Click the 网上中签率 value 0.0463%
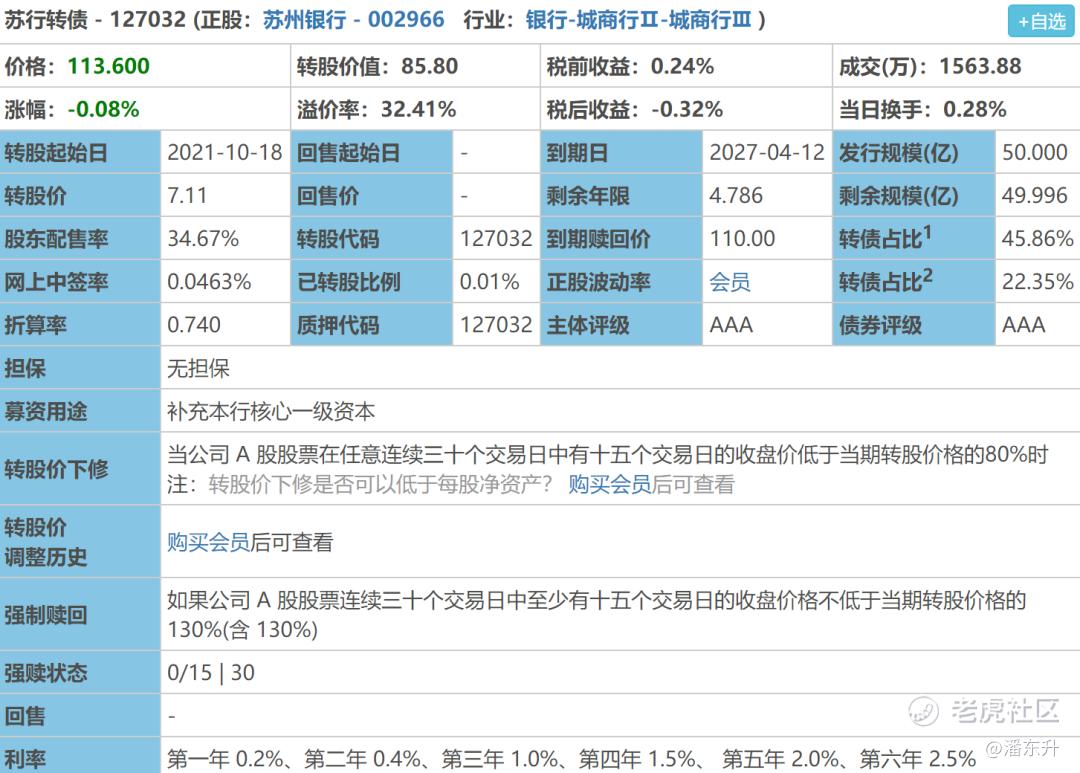The image size is (1080, 773). [209, 282]
